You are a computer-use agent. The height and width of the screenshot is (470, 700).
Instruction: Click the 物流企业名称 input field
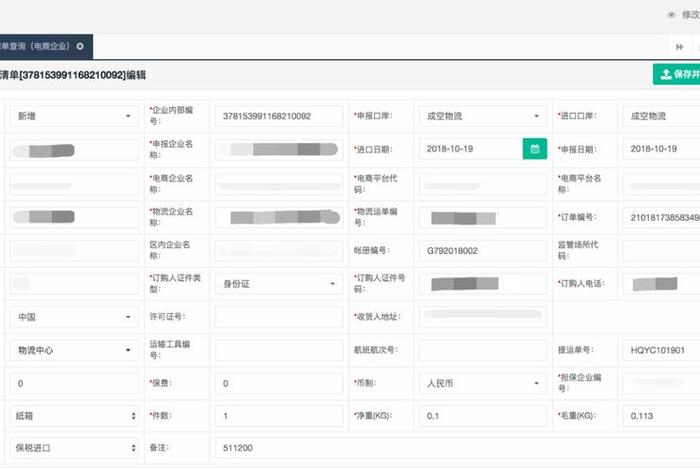pos(279,217)
